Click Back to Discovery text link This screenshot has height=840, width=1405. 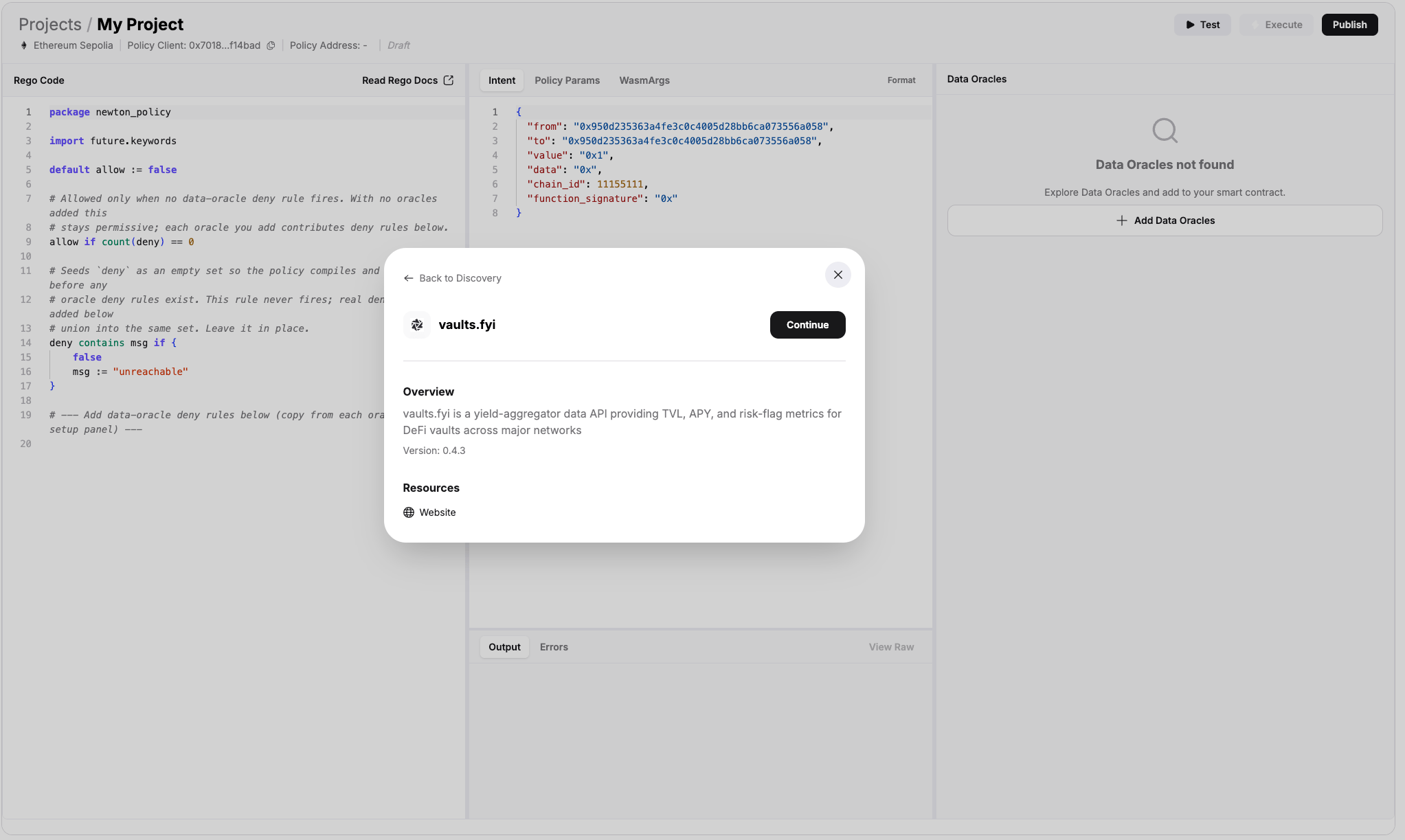point(460,278)
